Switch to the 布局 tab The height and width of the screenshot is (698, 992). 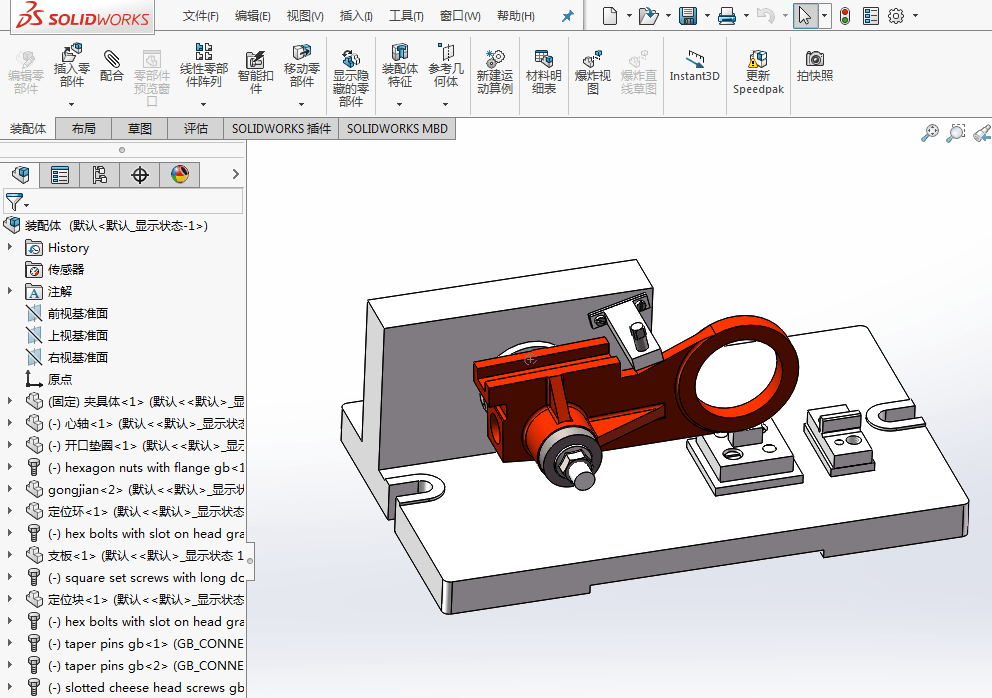(x=84, y=128)
